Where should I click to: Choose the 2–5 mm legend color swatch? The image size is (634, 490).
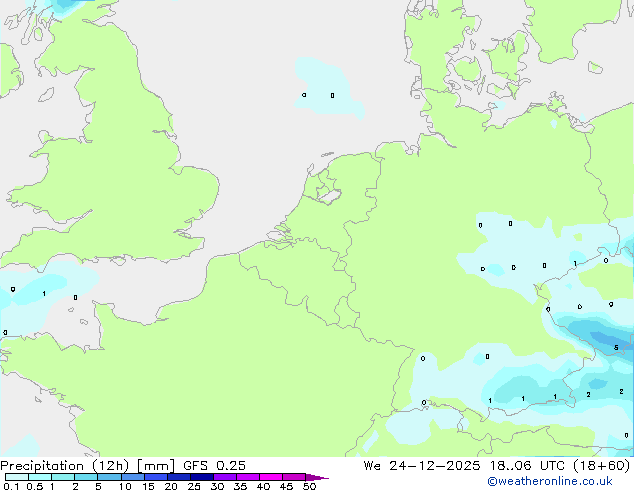(x=86, y=477)
